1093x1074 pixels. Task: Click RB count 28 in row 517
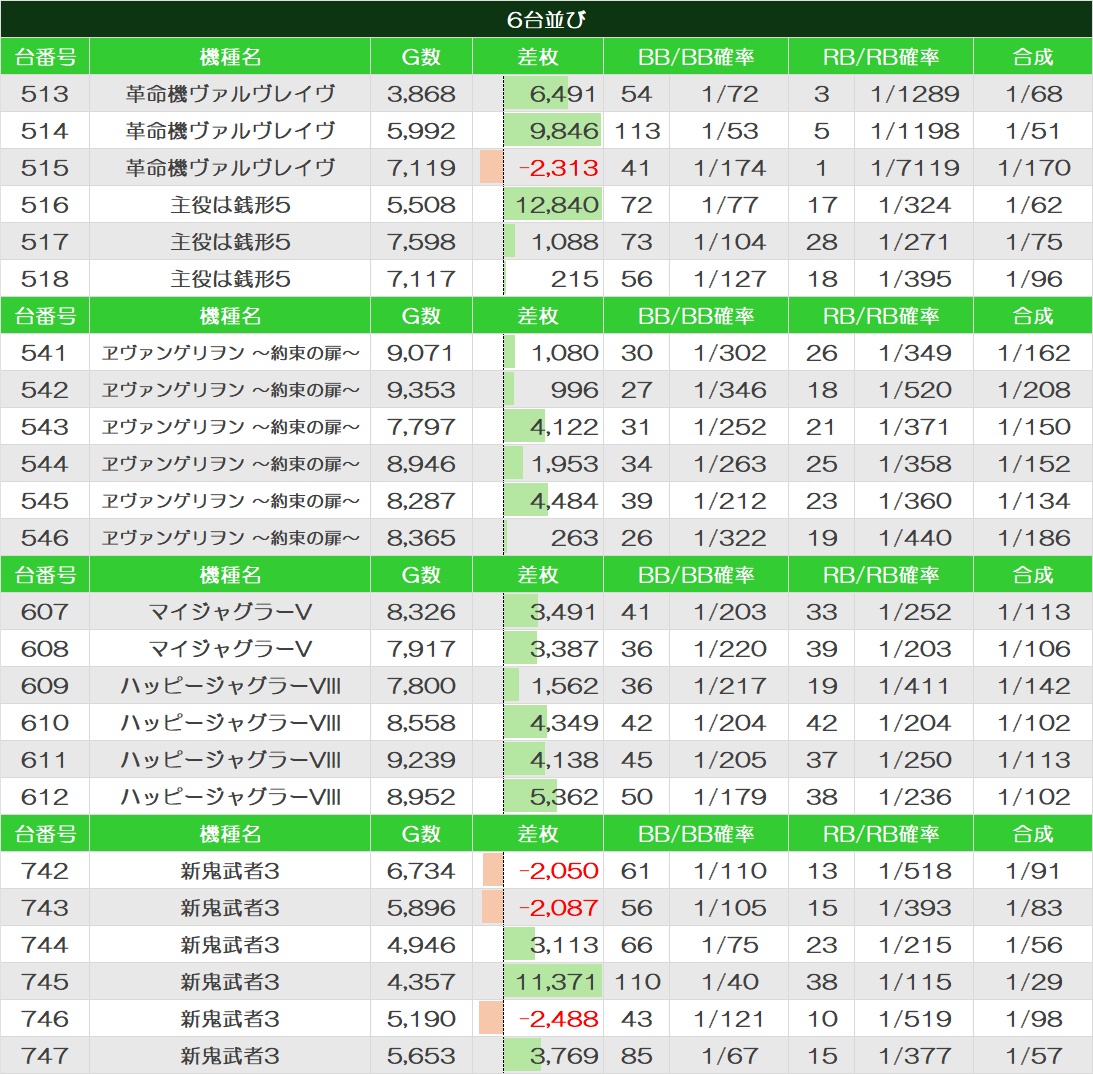821,241
